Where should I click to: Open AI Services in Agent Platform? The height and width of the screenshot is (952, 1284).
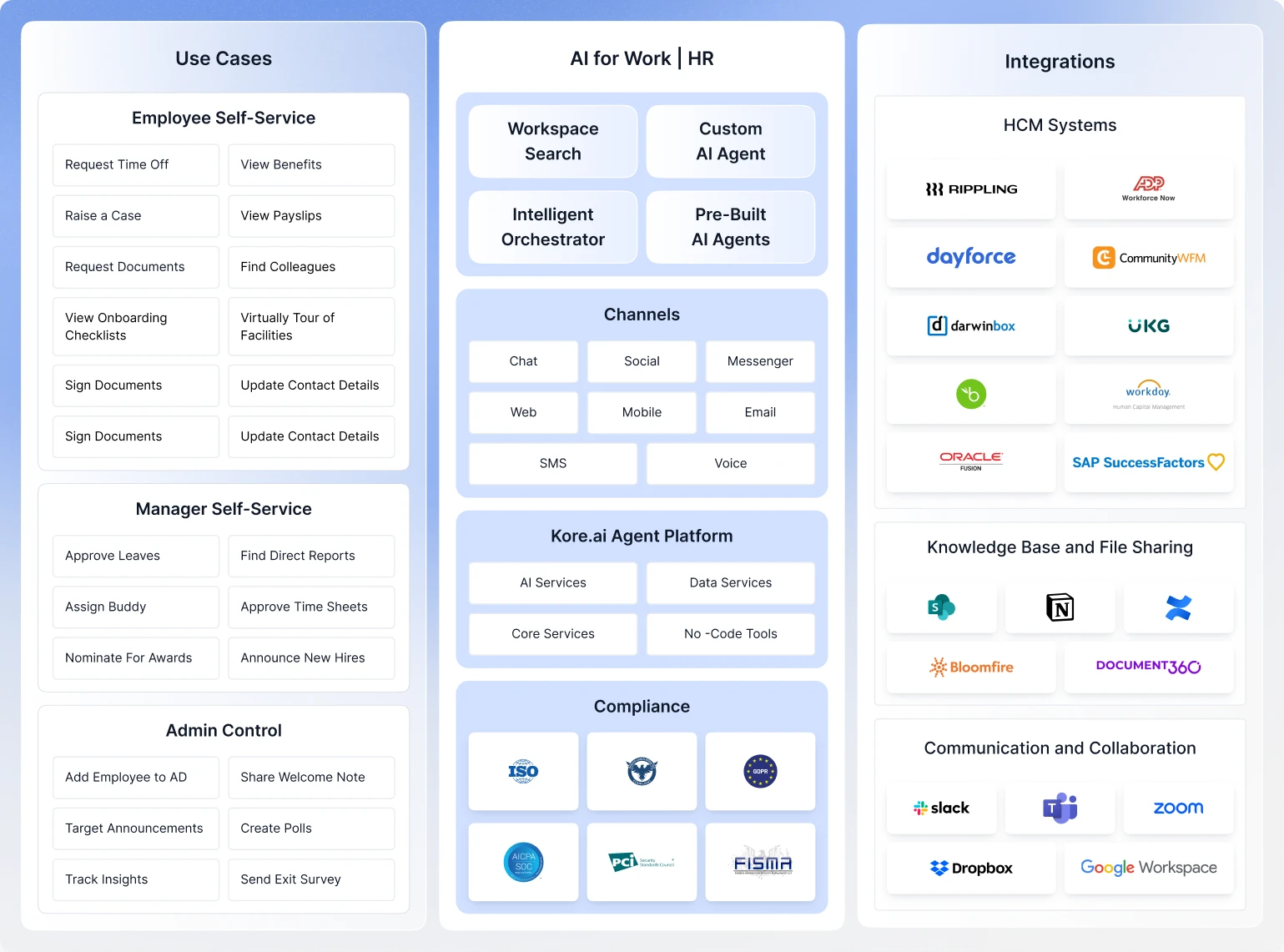click(x=553, y=582)
